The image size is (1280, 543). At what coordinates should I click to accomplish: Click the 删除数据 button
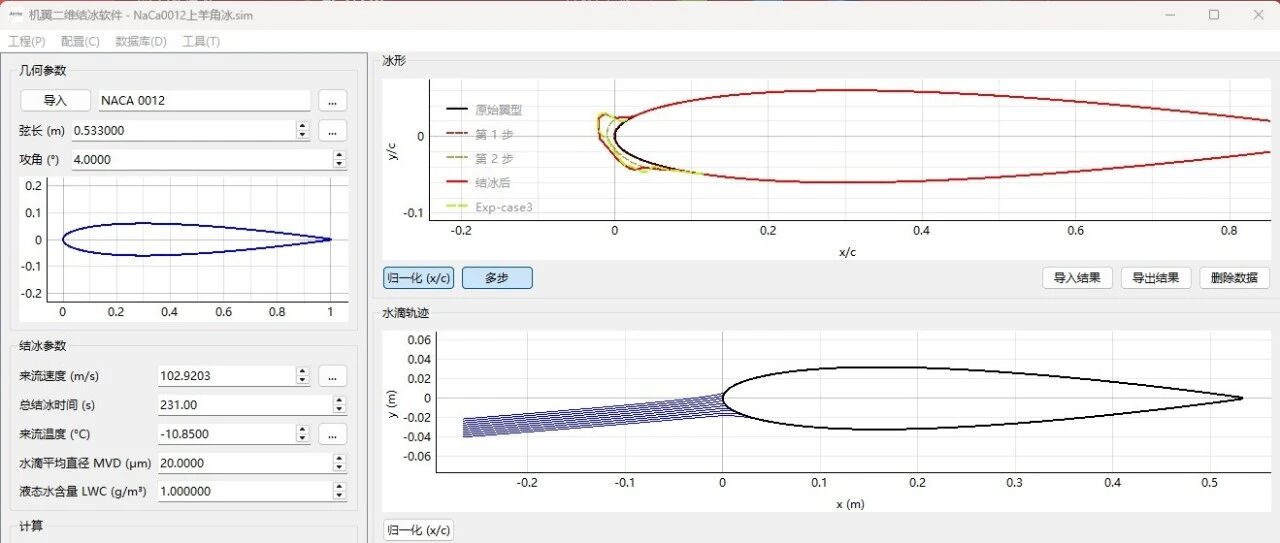[x=1234, y=278]
